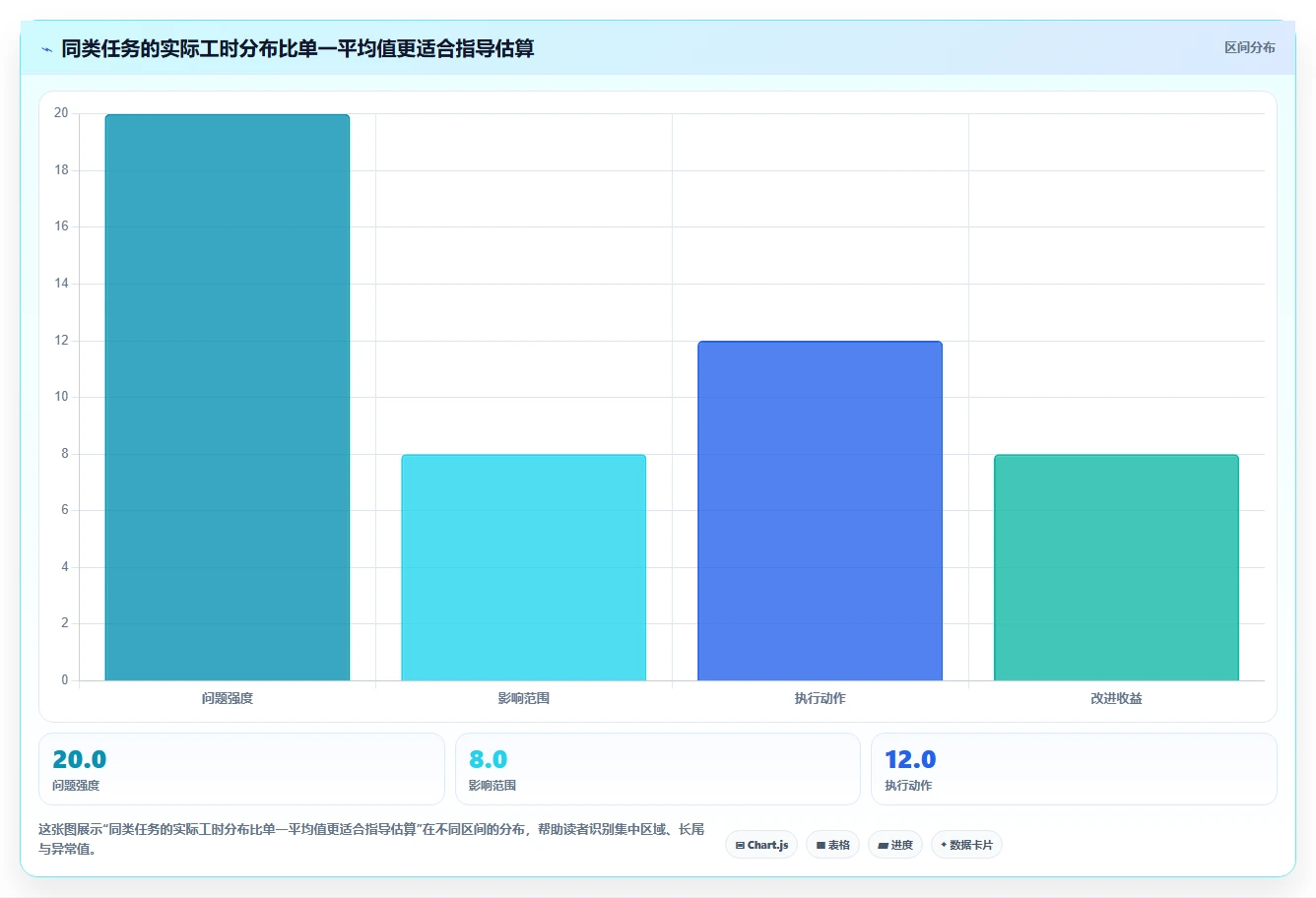Click the 问题强度 x-axis label
This screenshot has height=898, width=1316.
coord(228,698)
